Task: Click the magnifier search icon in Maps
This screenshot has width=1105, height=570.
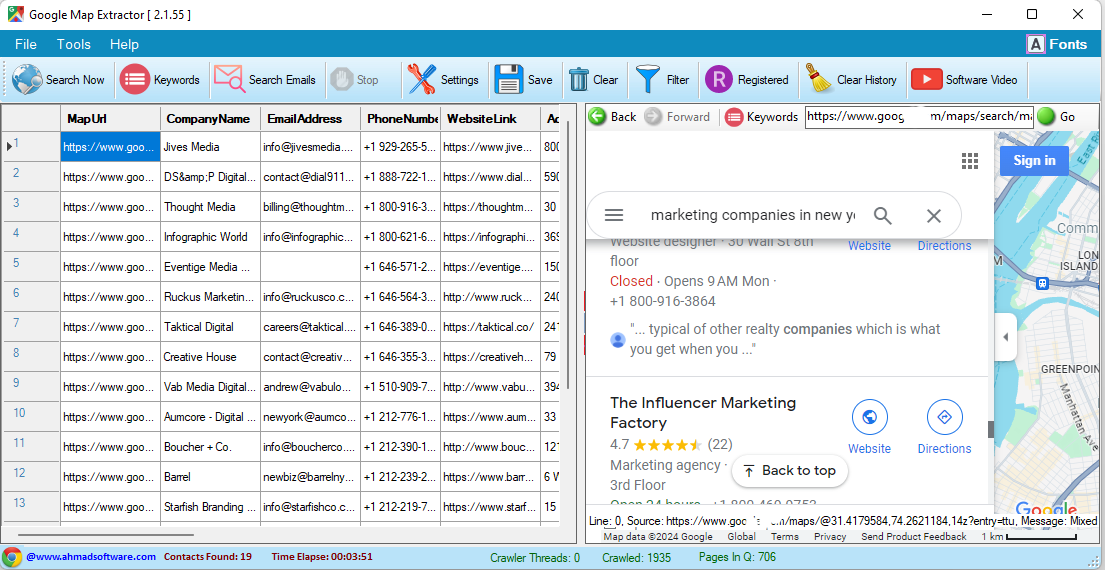Action: click(882, 216)
